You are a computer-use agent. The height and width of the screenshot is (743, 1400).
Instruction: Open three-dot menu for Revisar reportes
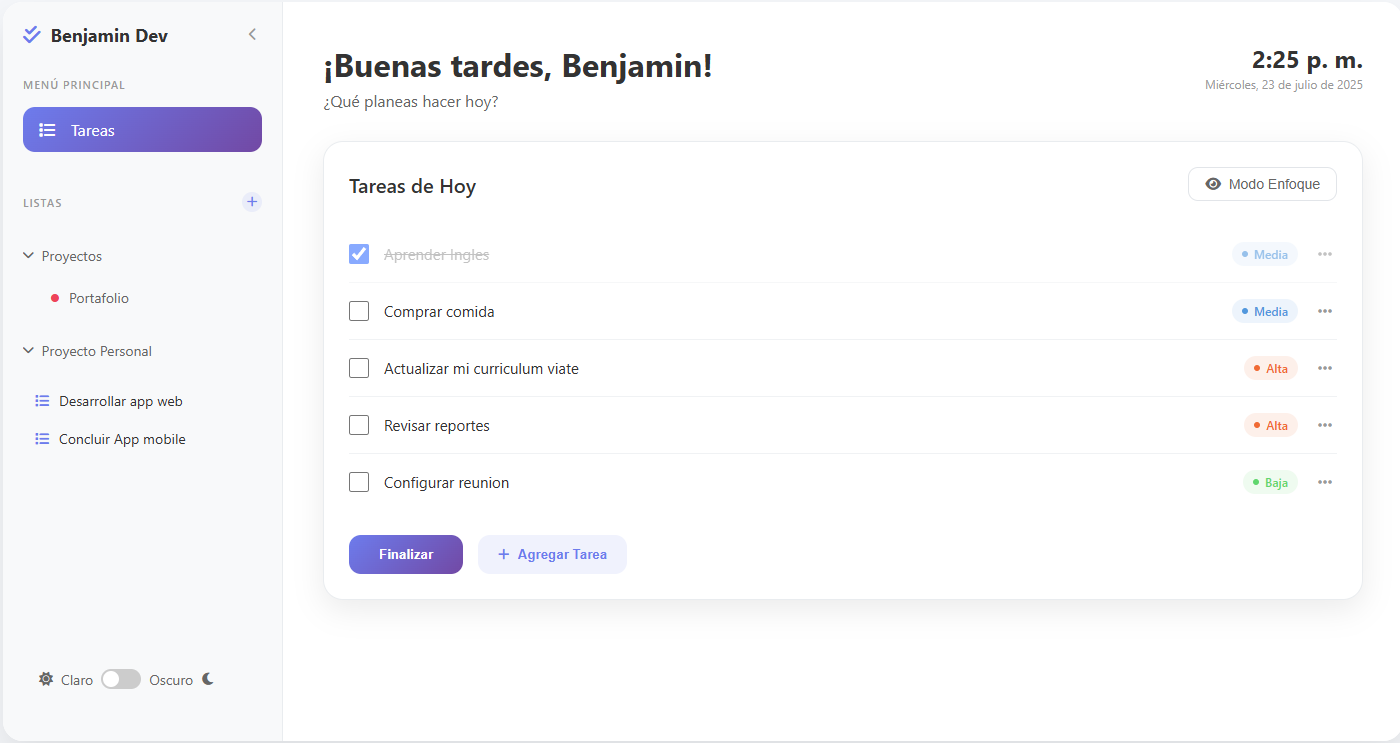tap(1325, 425)
